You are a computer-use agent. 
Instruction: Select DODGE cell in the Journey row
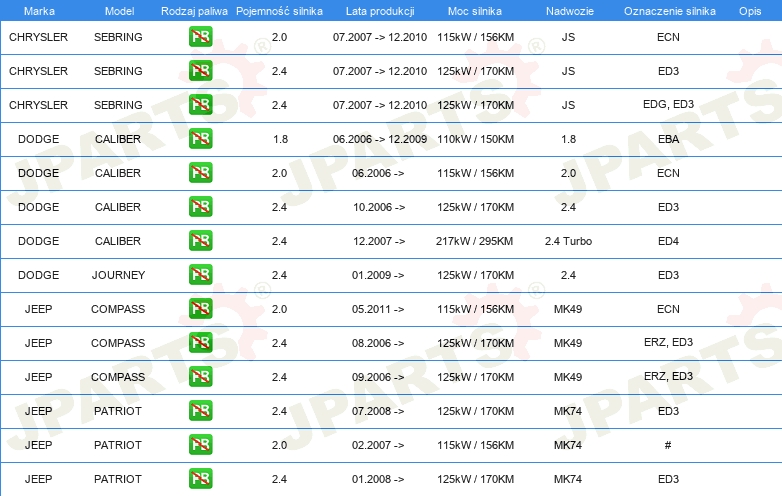[x=38, y=275]
